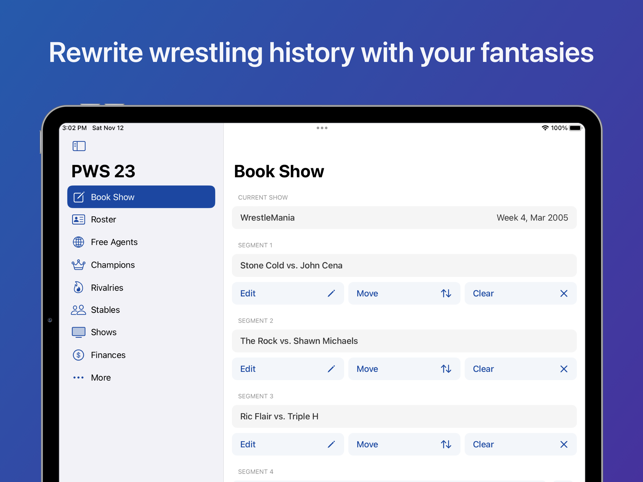The width and height of the screenshot is (643, 482).
Task: Click the Wi-Fi status icon
Action: pyautogui.click(x=545, y=128)
